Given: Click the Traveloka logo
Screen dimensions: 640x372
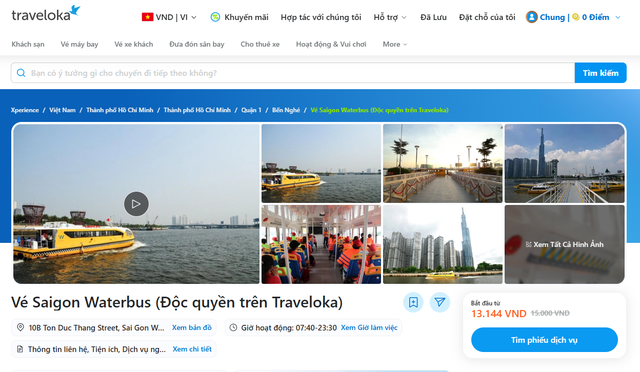Looking at the screenshot, I should [x=46, y=14].
